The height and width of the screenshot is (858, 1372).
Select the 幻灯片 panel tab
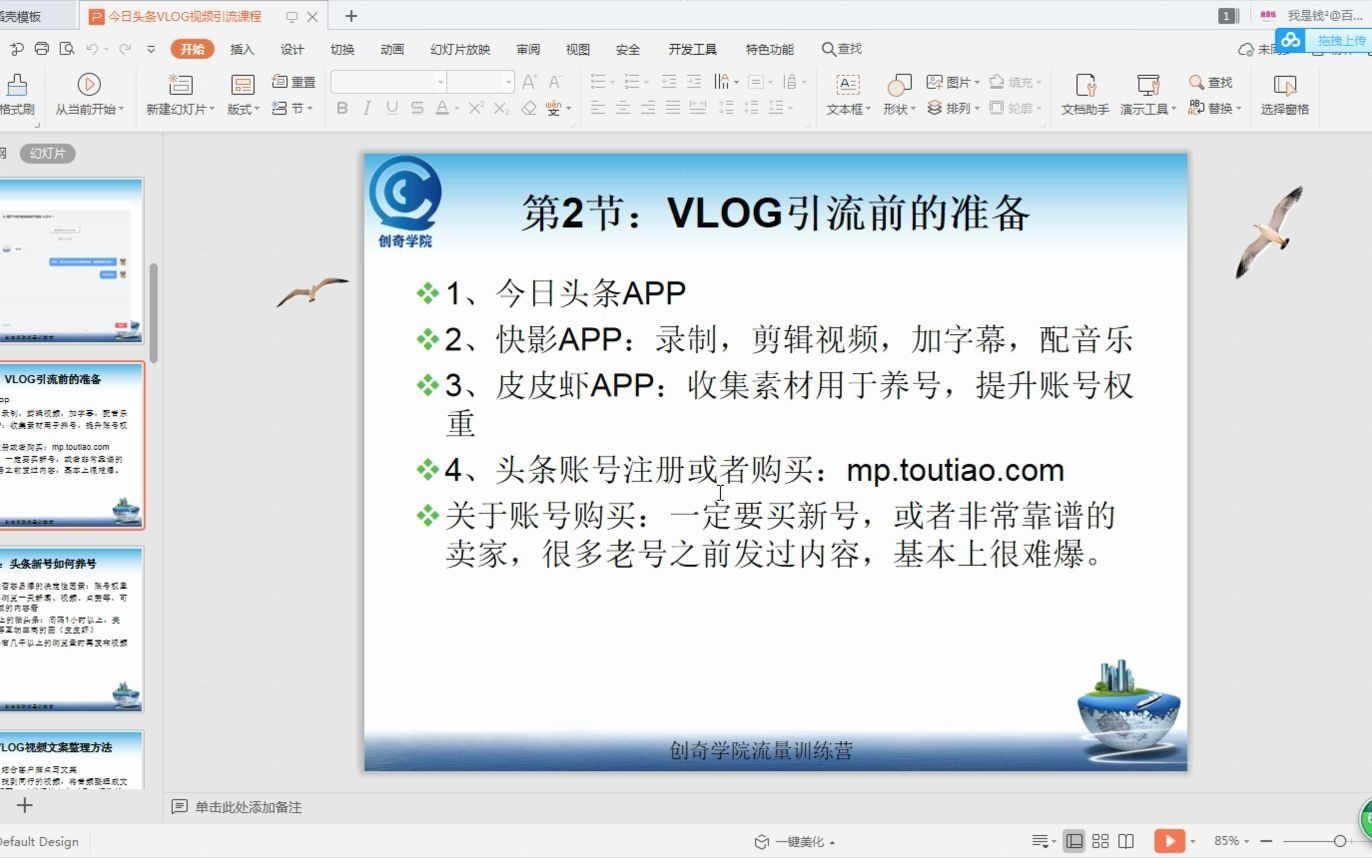[48, 153]
